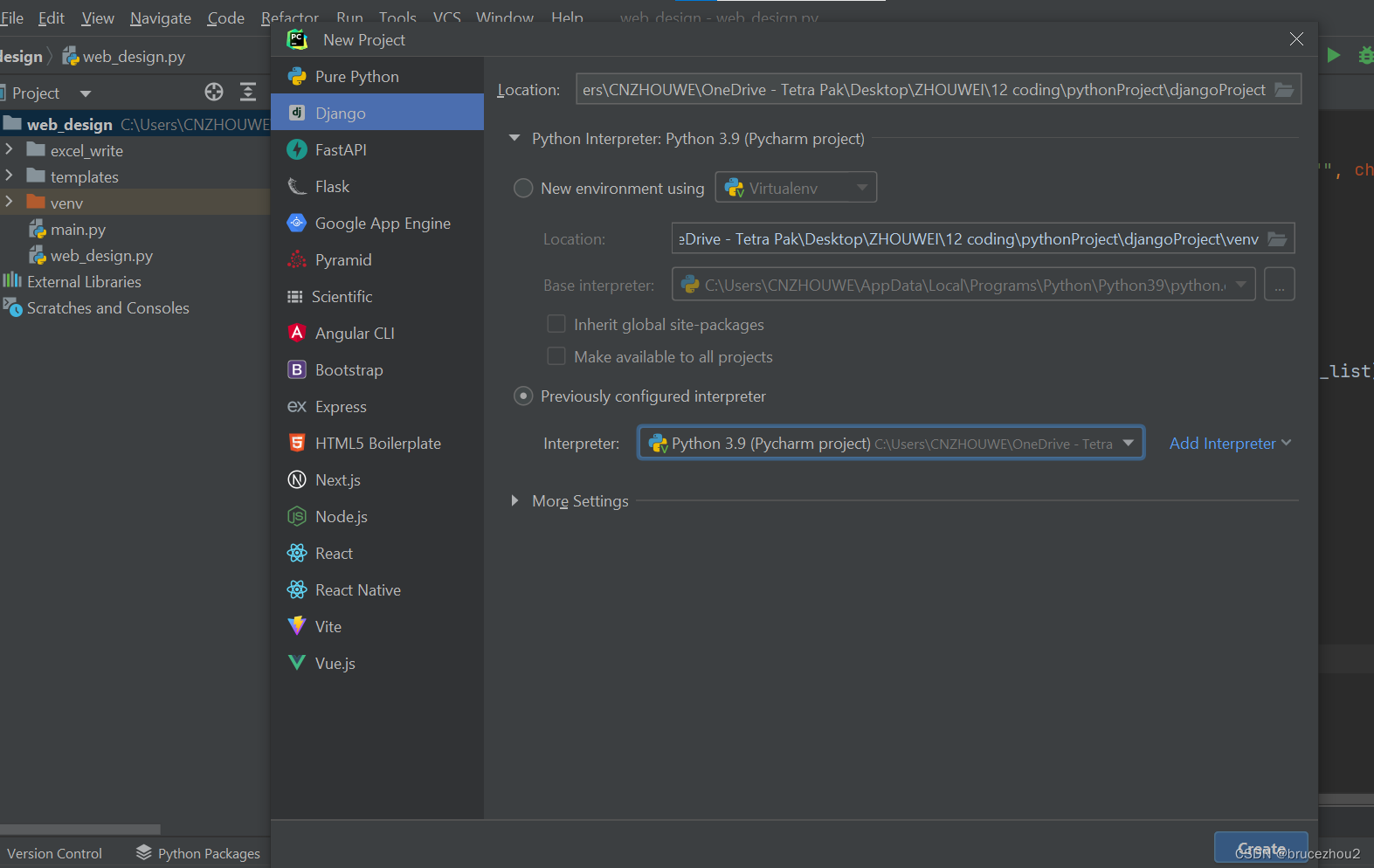Select the Django project type

pyautogui.click(x=377, y=114)
